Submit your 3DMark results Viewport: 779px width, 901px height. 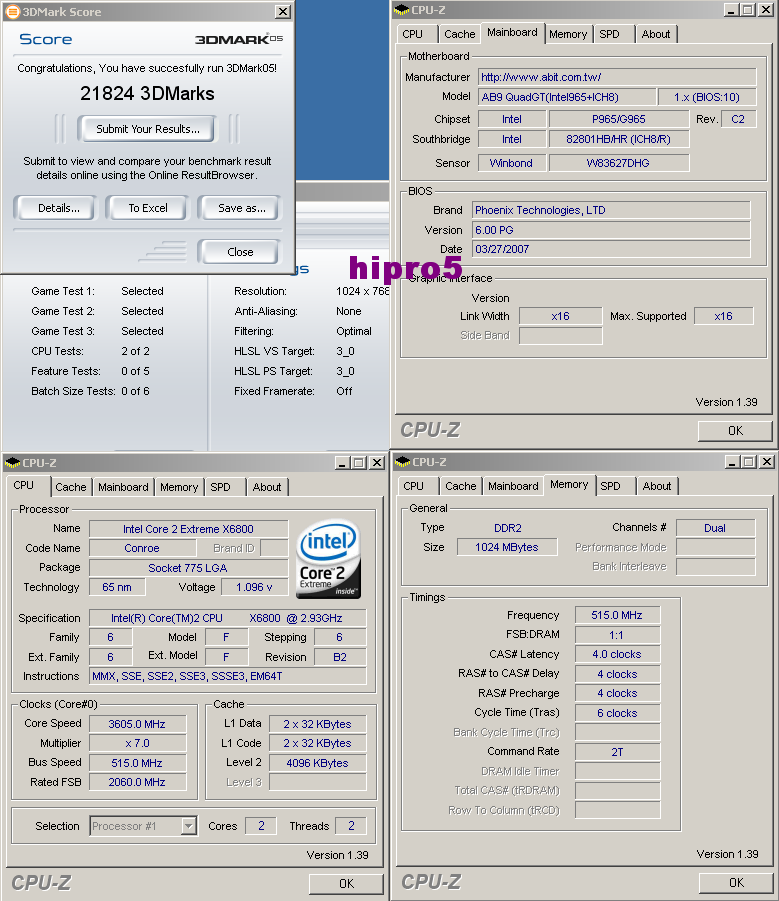pyautogui.click(x=148, y=129)
